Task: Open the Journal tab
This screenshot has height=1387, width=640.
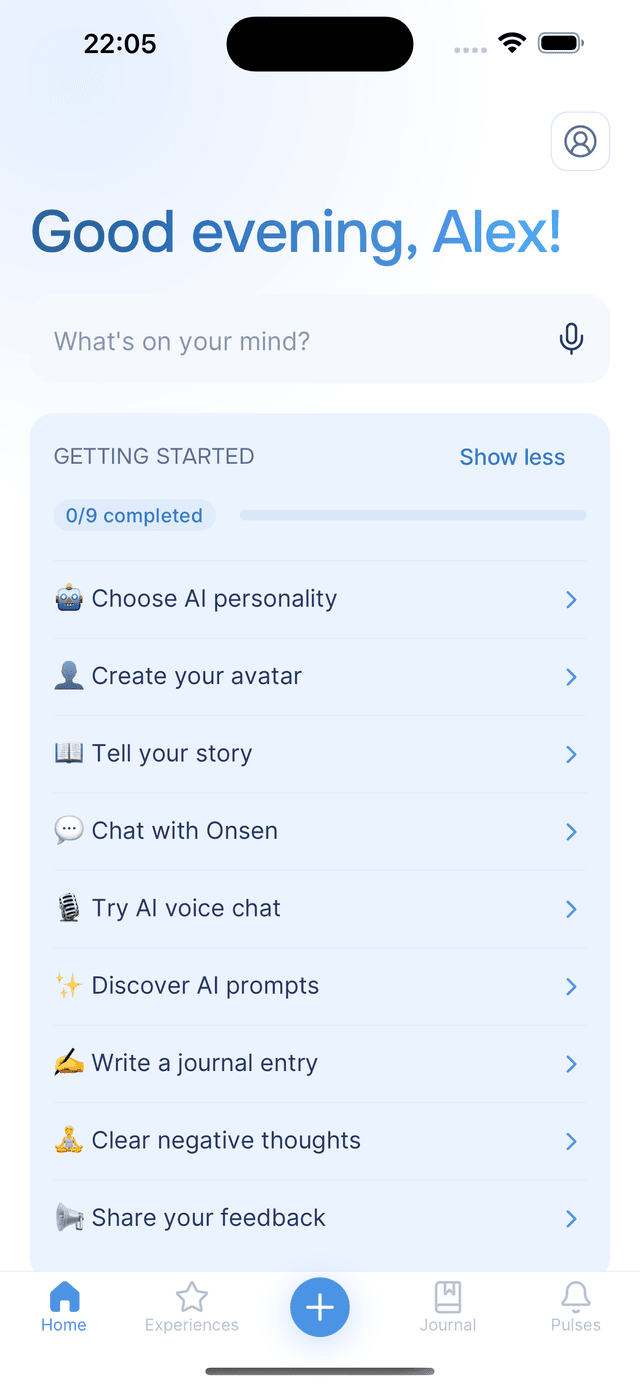Action: pos(447,1307)
